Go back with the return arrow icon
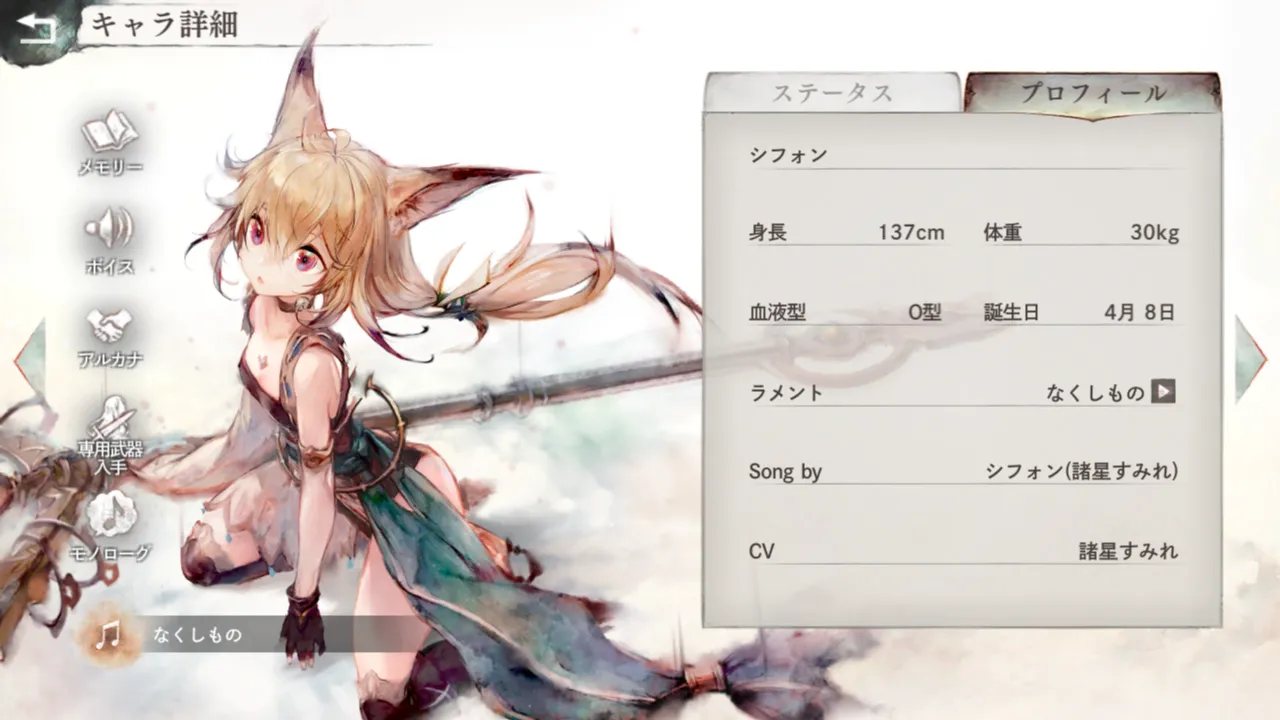Image resolution: width=1280 pixels, height=720 pixels. pos(37,28)
